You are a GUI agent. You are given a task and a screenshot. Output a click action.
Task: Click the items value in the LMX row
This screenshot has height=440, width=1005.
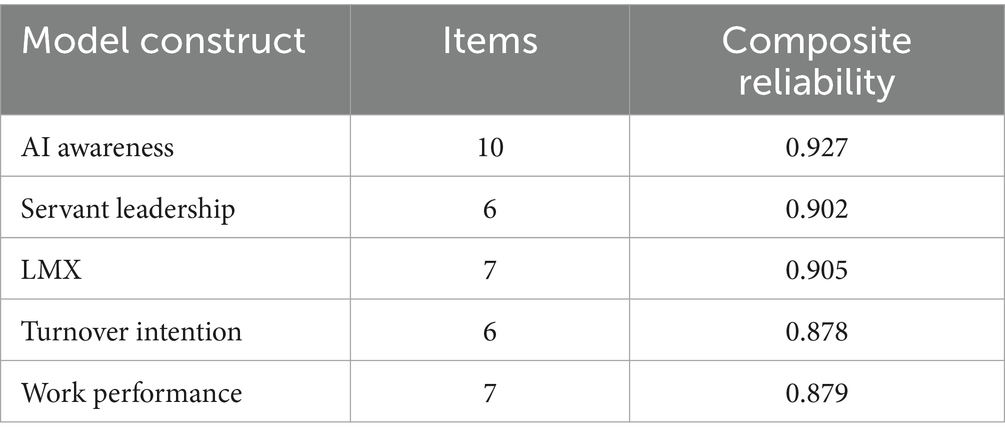[x=490, y=270]
